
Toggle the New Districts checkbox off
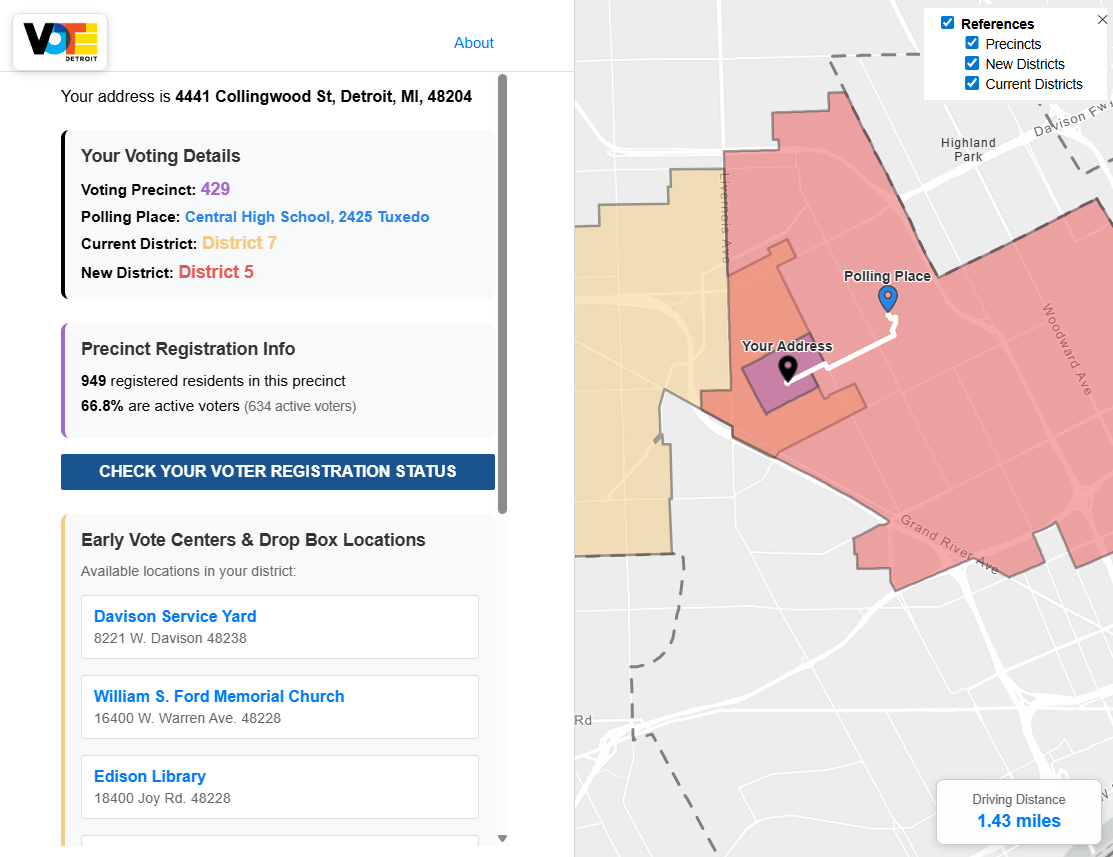tap(972, 63)
